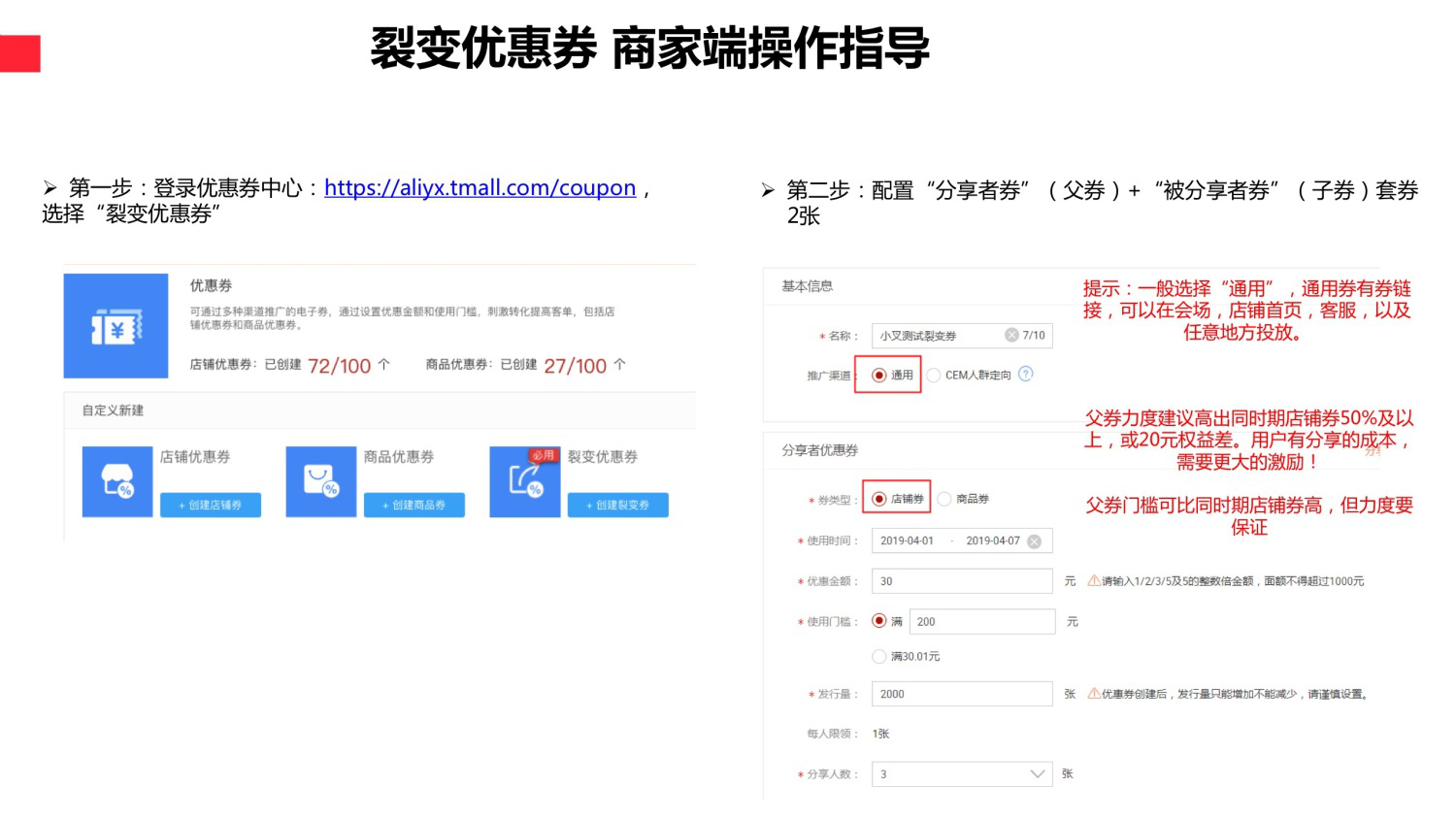
Task: Open the start date 2019-04-01 picker
Action: 907,541
